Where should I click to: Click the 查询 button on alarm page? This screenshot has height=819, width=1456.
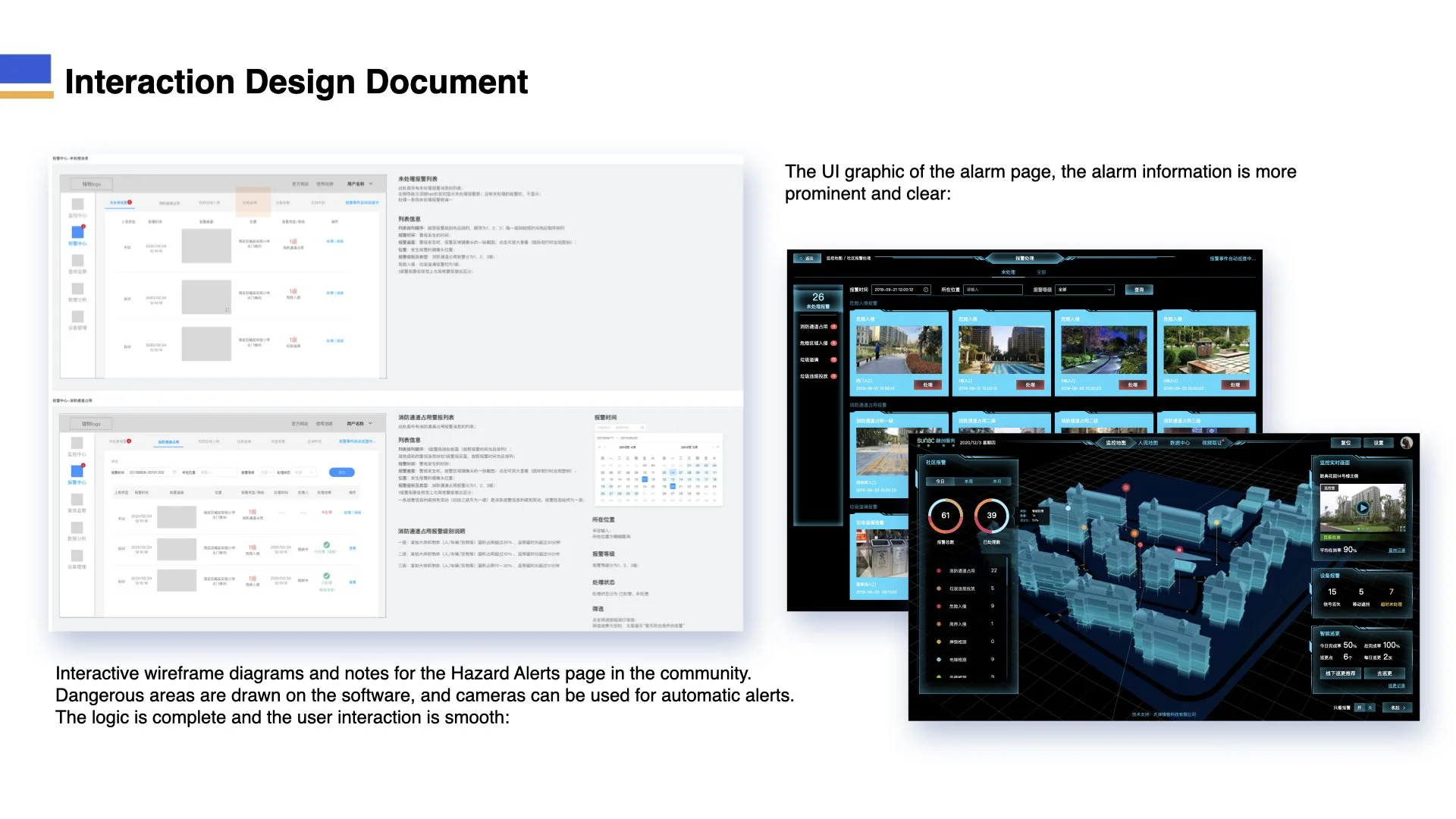pos(1139,290)
